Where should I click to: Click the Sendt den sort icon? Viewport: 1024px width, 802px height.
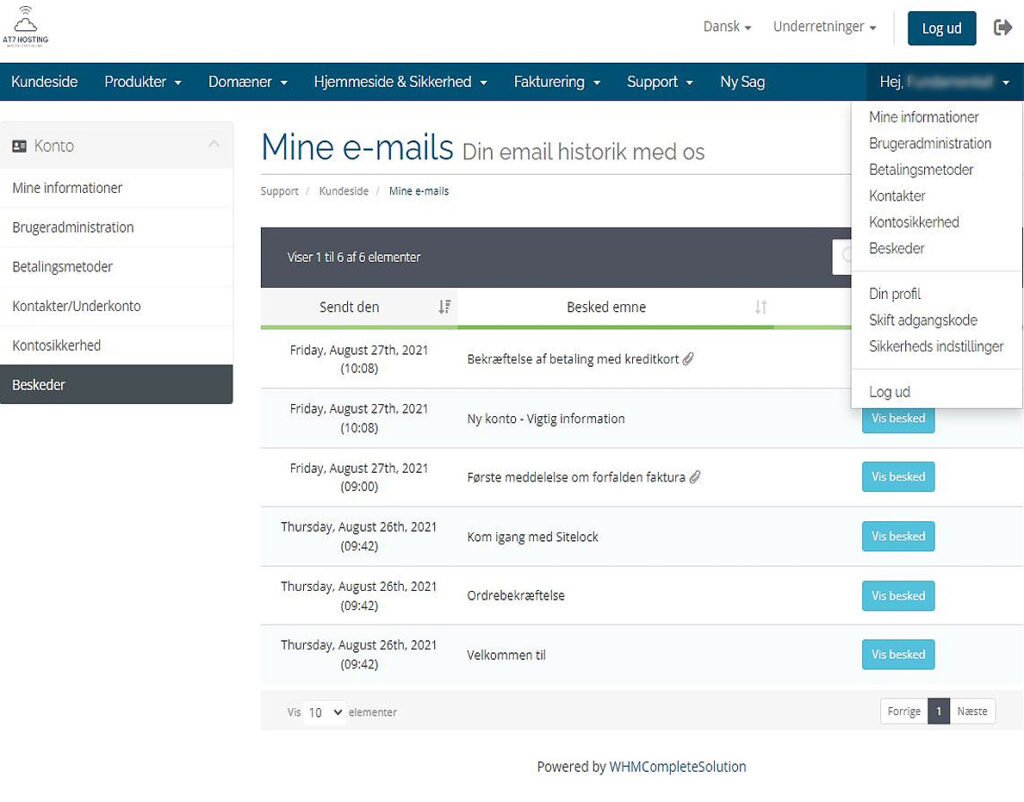[x=444, y=307]
